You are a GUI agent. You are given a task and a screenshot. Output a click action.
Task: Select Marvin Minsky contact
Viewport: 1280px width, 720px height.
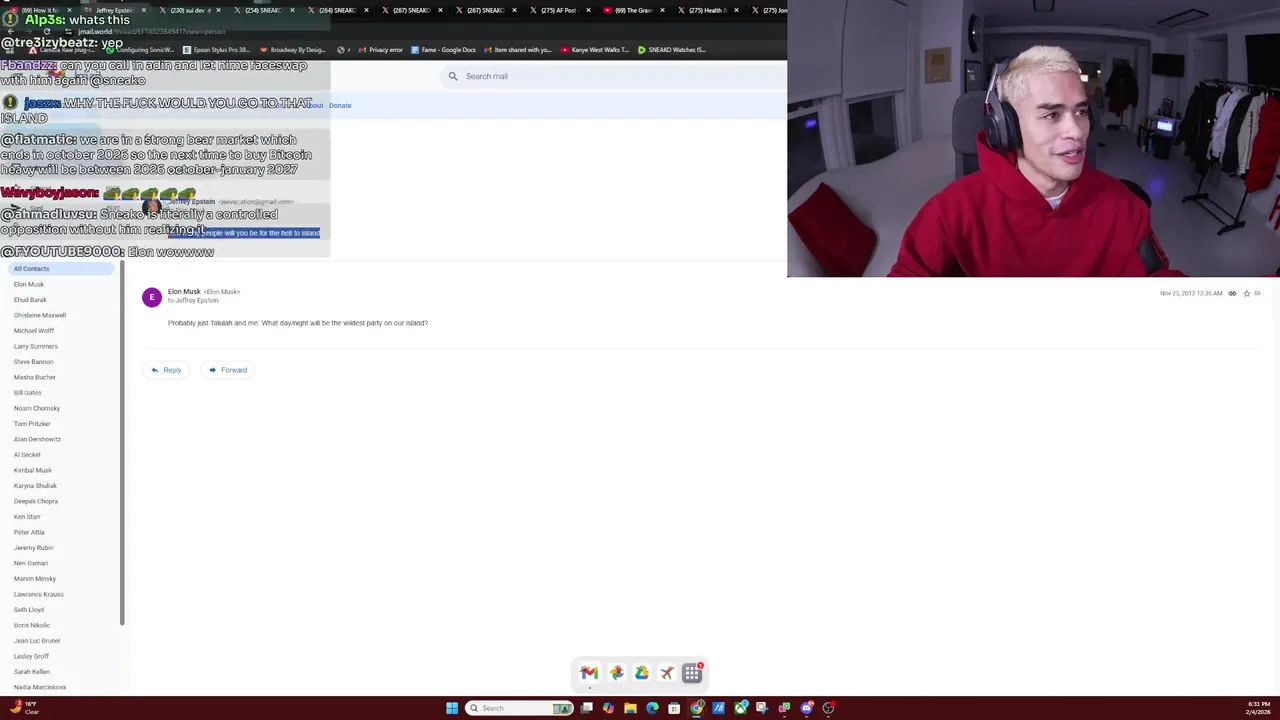tap(35, 579)
